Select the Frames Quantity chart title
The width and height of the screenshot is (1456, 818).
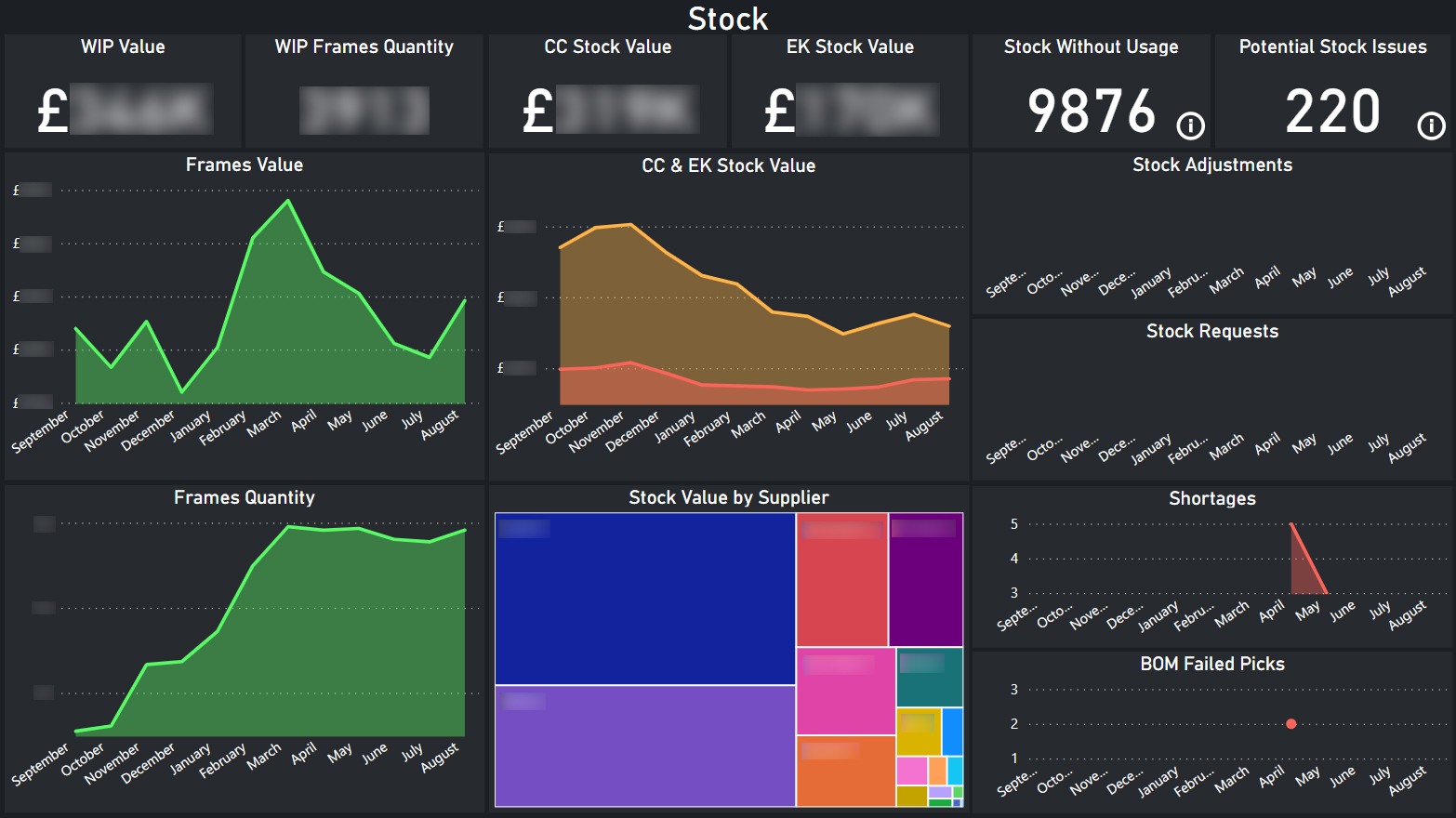pyautogui.click(x=245, y=497)
